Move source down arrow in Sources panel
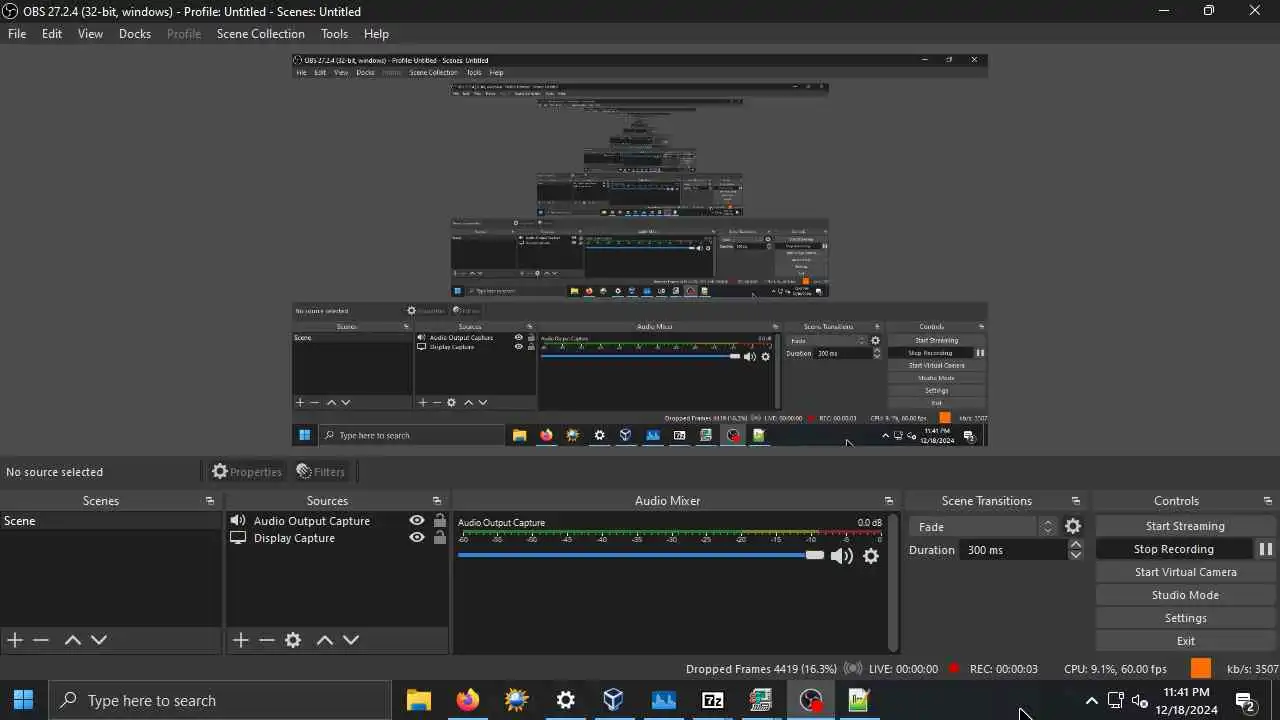This screenshot has height=720, width=1280. [x=351, y=640]
